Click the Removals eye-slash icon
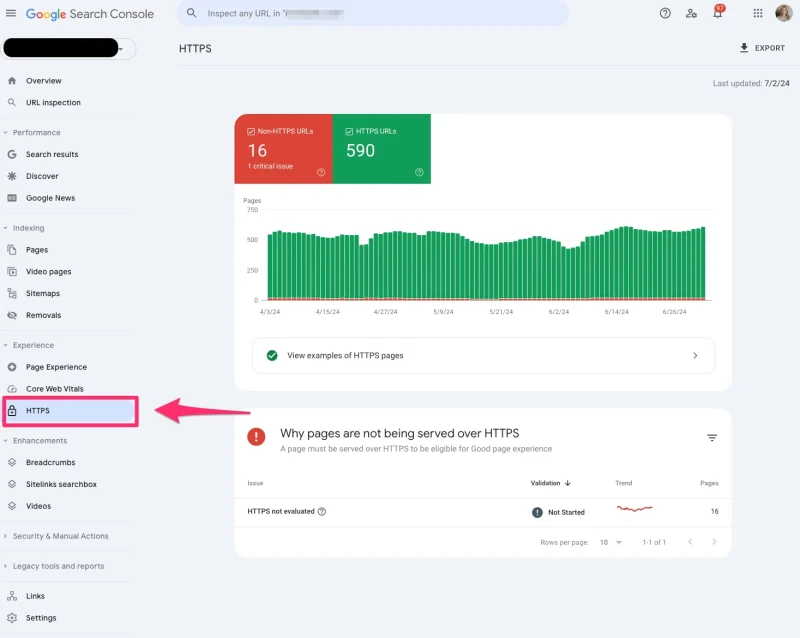Image resolution: width=800 pixels, height=638 pixels. pos(12,315)
